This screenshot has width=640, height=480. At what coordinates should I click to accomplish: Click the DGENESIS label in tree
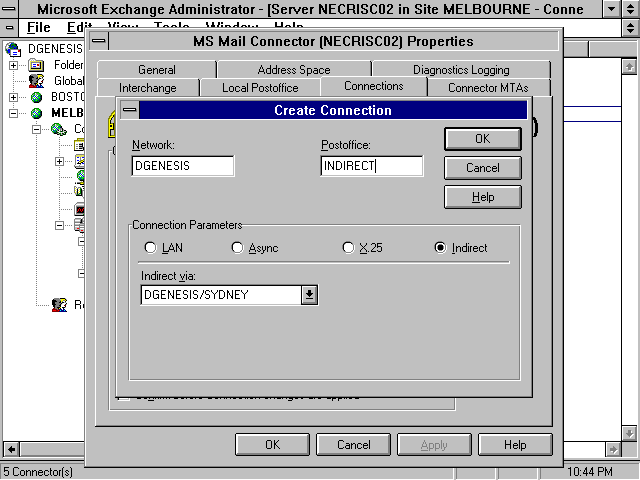[55, 49]
